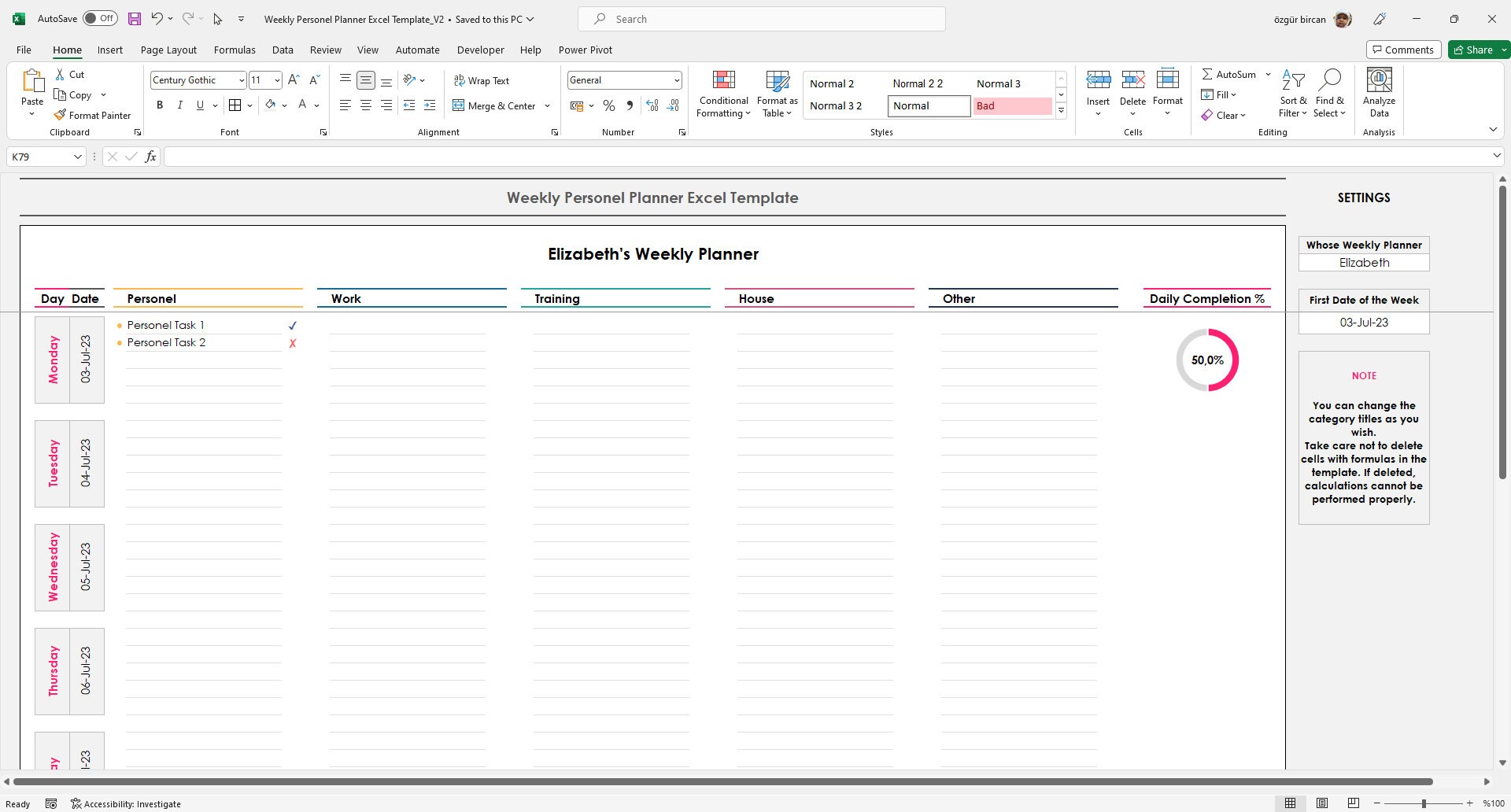
Task: Select the Font Color swatch
Action: 302,105
